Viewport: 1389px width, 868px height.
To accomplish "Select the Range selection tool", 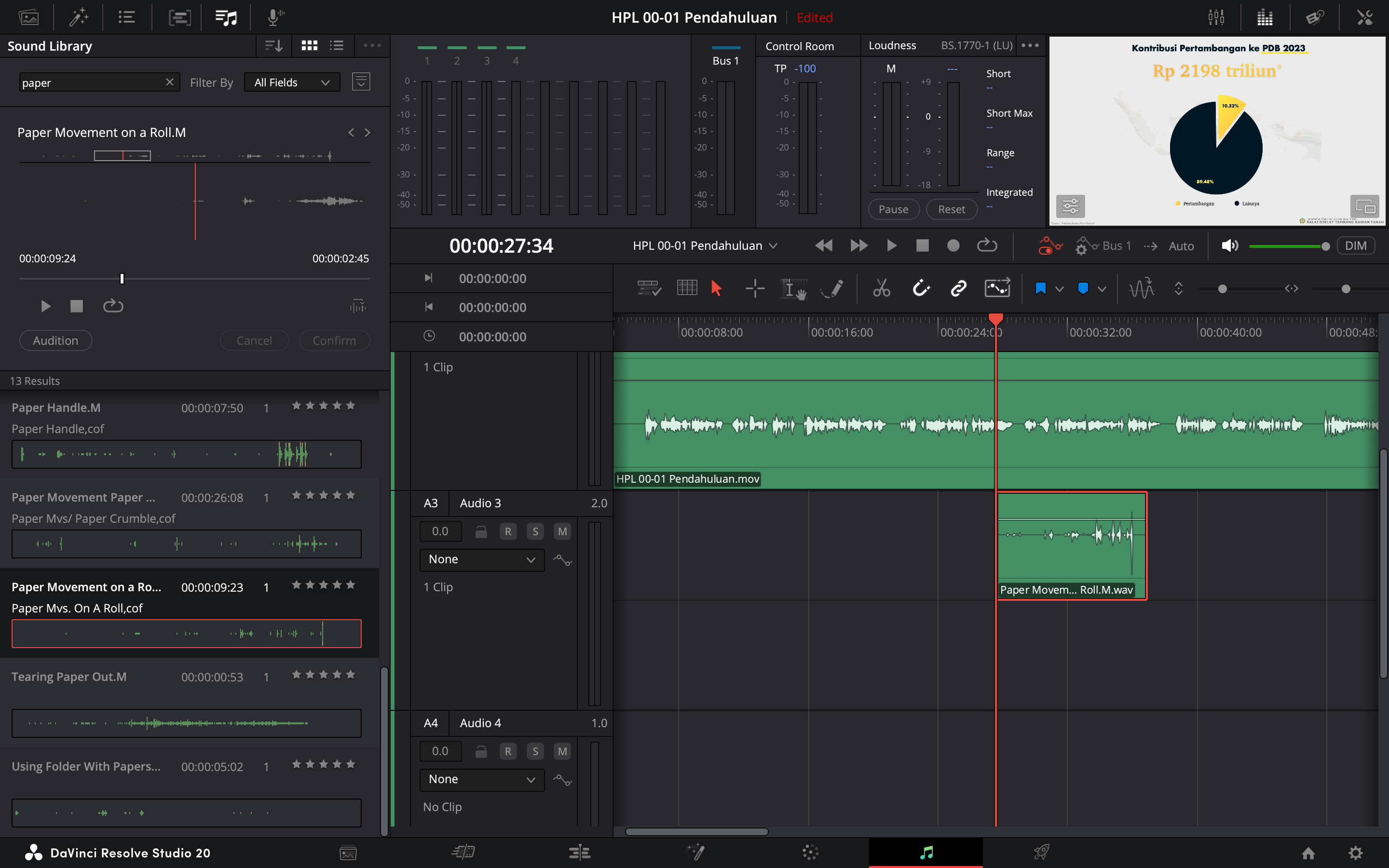I will (x=755, y=288).
